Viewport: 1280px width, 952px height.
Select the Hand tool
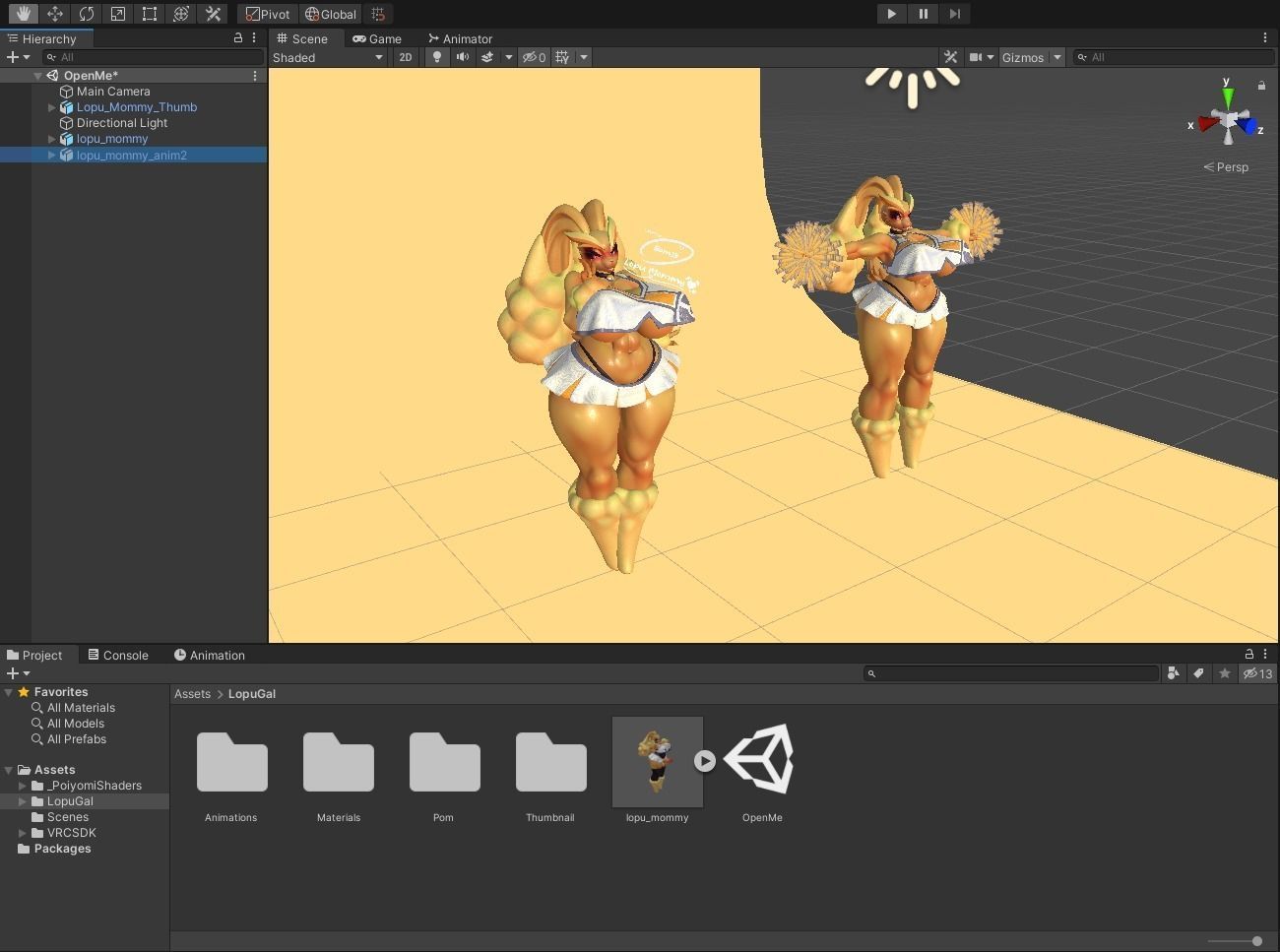(23, 14)
